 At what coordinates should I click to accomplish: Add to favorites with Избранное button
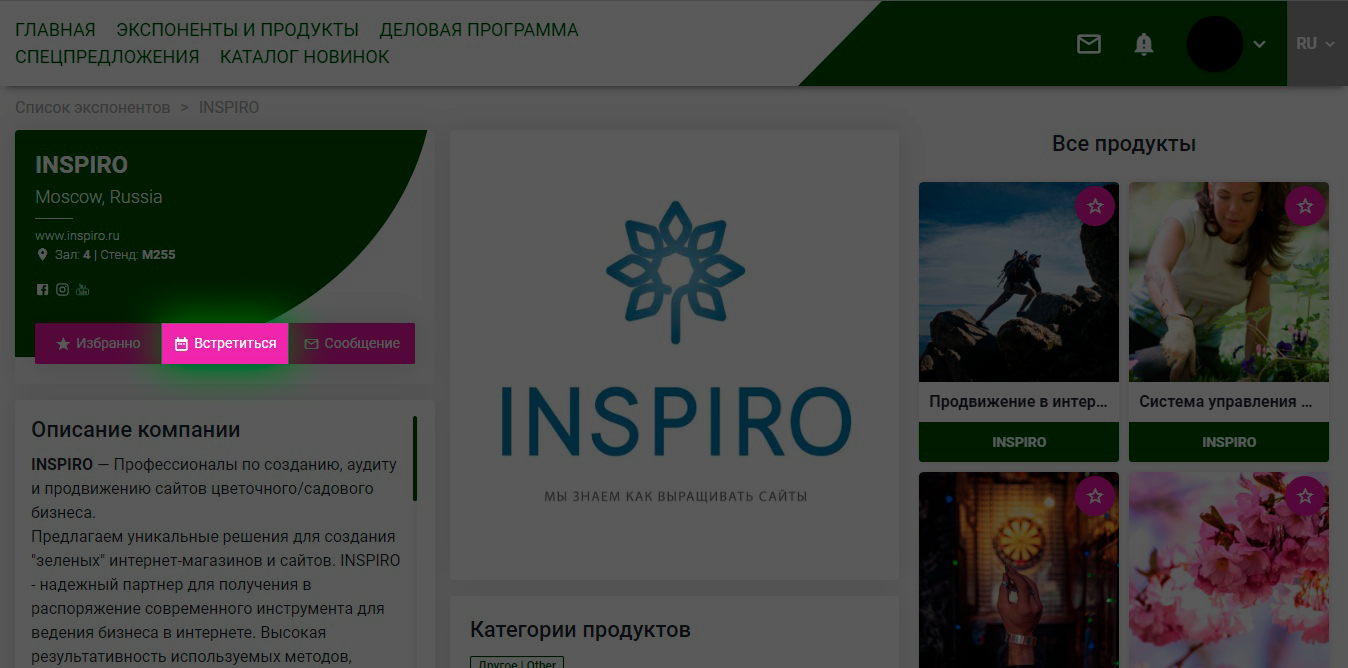click(x=98, y=343)
